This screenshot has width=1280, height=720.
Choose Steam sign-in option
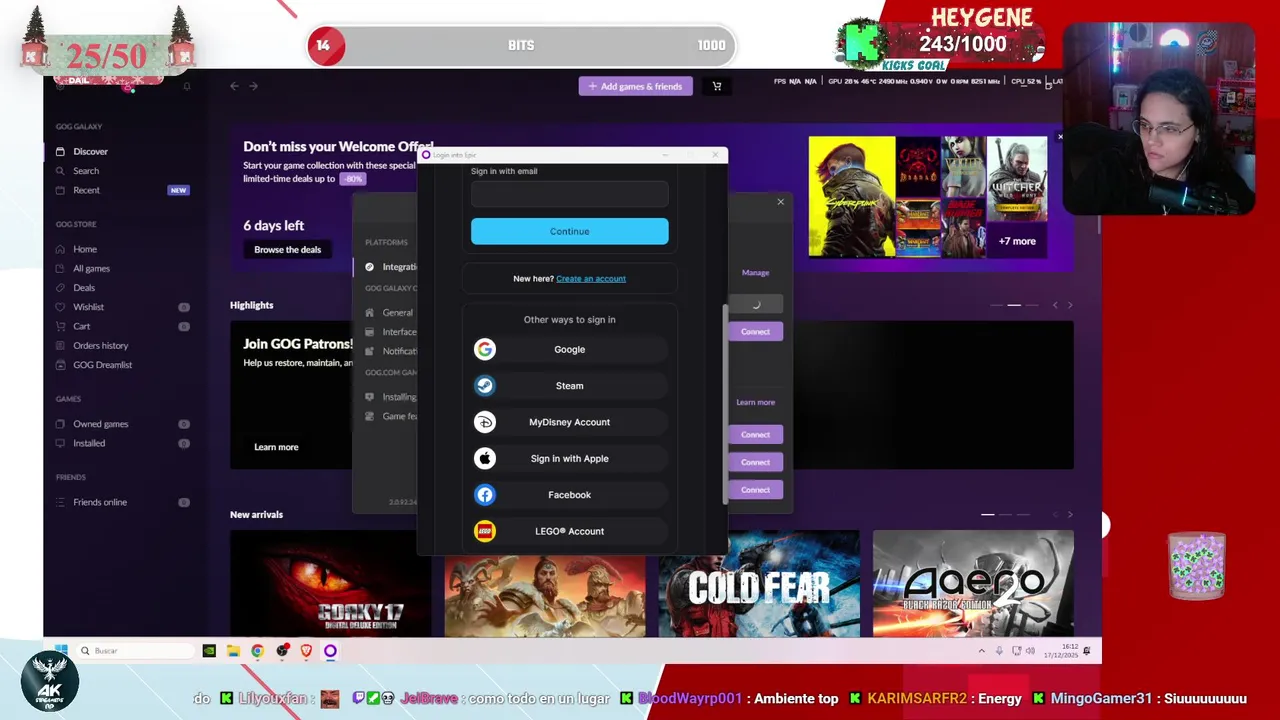[x=569, y=386]
